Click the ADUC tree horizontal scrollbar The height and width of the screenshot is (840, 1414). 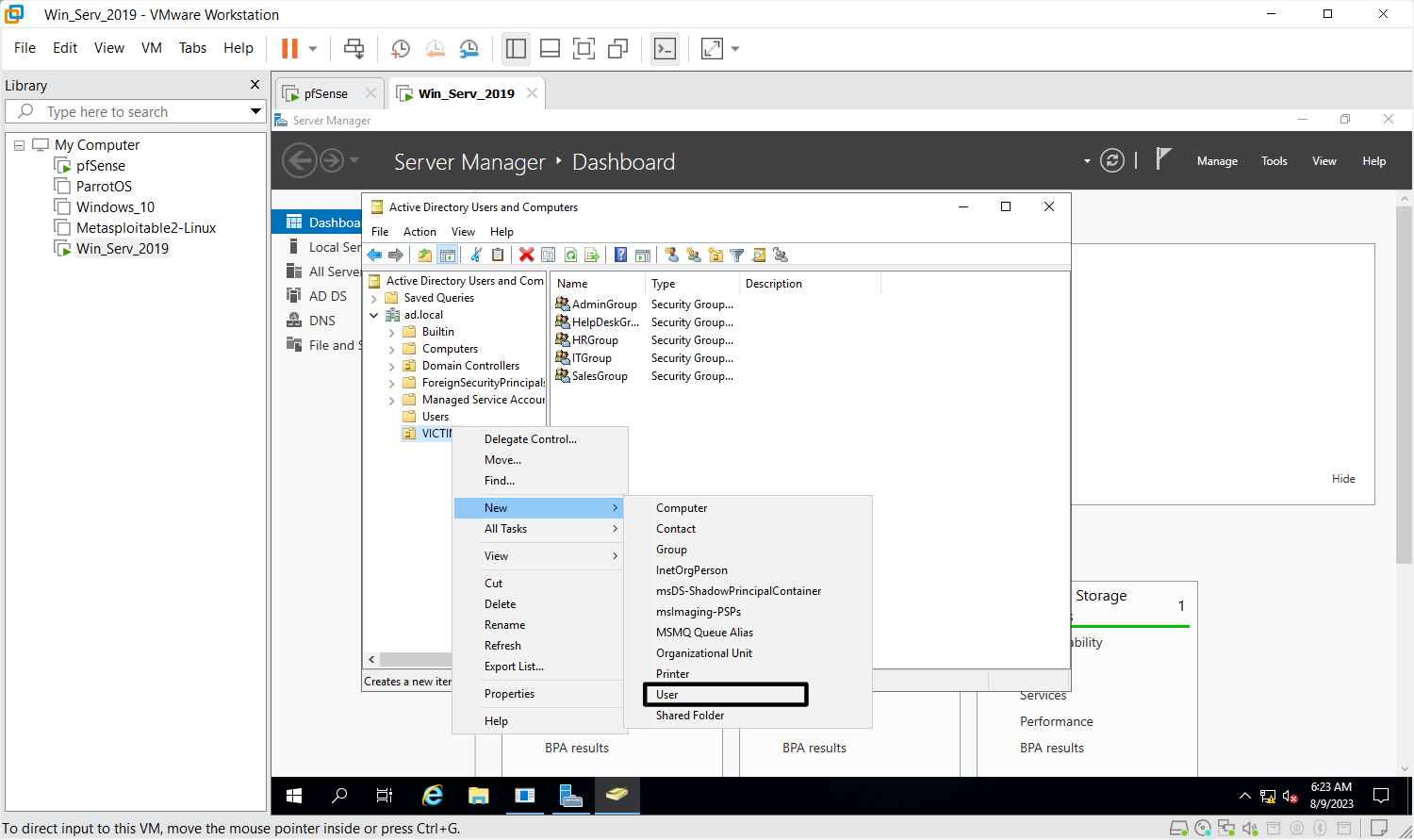(415, 660)
